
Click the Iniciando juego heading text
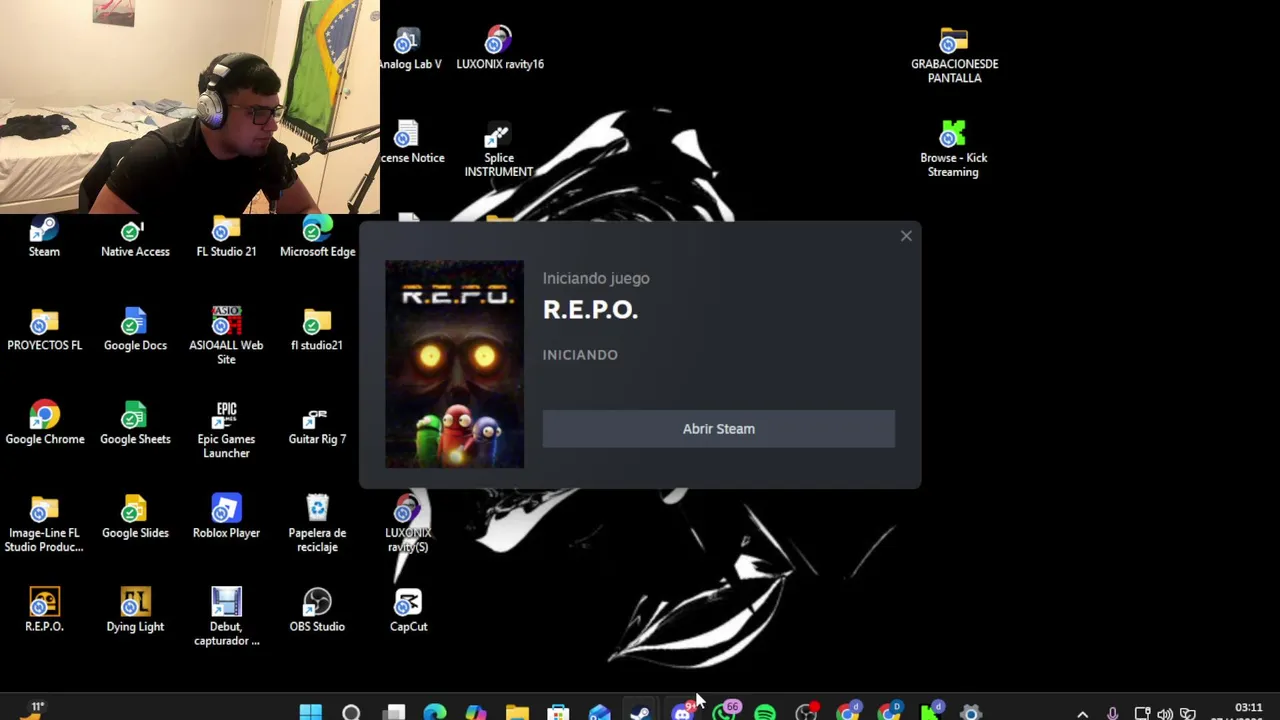tap(596, 279)
